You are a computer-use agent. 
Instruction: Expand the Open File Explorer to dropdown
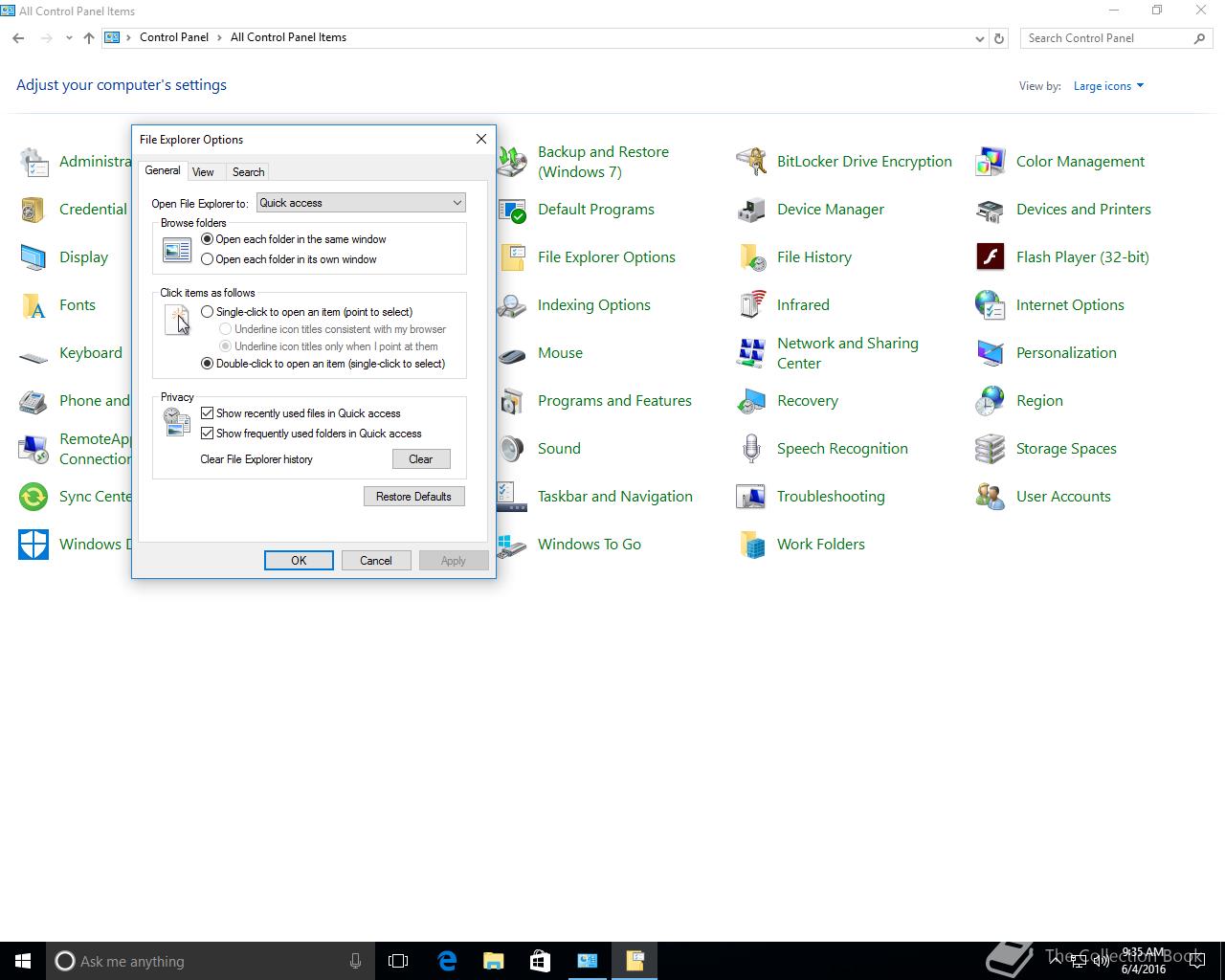[x=361, y=203]
